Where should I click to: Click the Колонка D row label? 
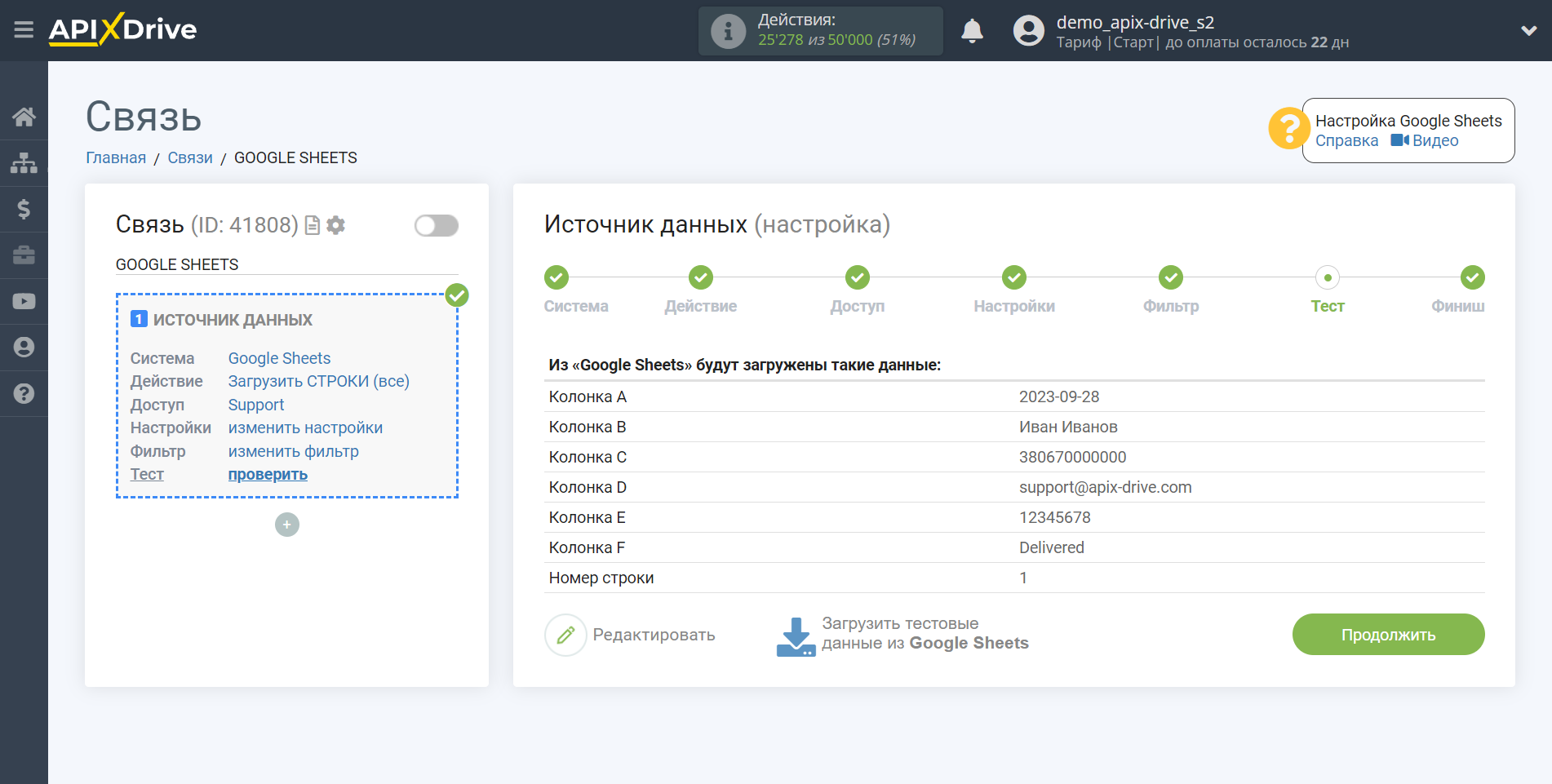pyautogui.click(x=588, y=487)
